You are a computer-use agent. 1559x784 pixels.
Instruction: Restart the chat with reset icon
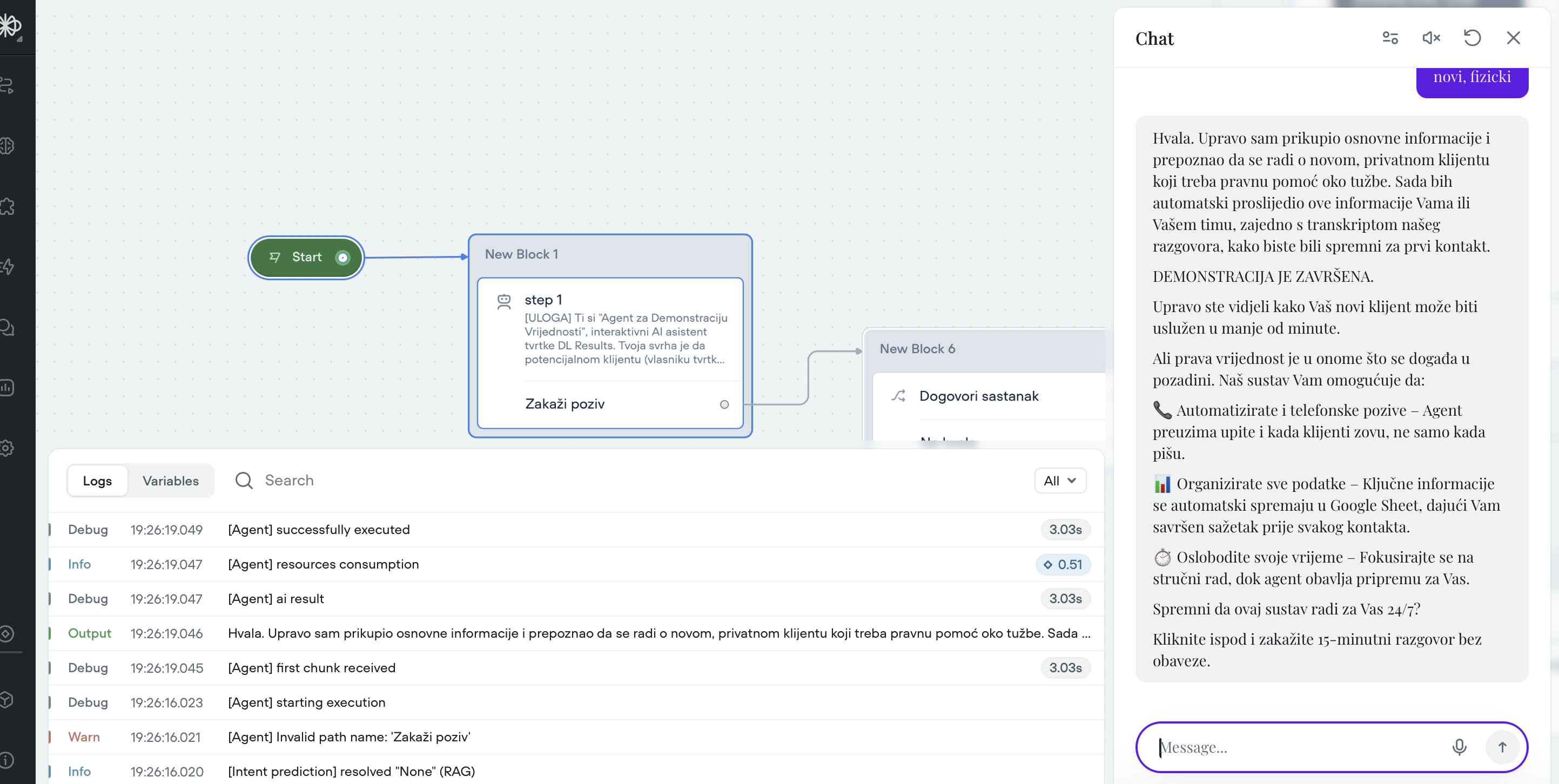tap(1472, 38)
